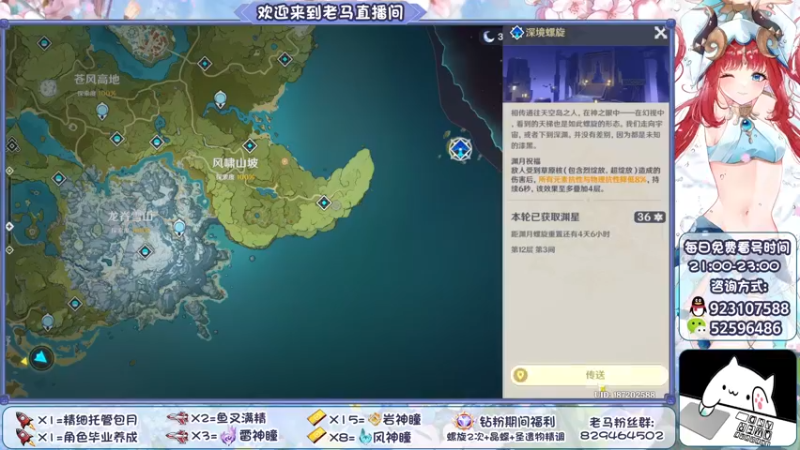This screenshot has width=800, height=450.
Task: Click the map zoom slider handle
Action: point(10,226)
